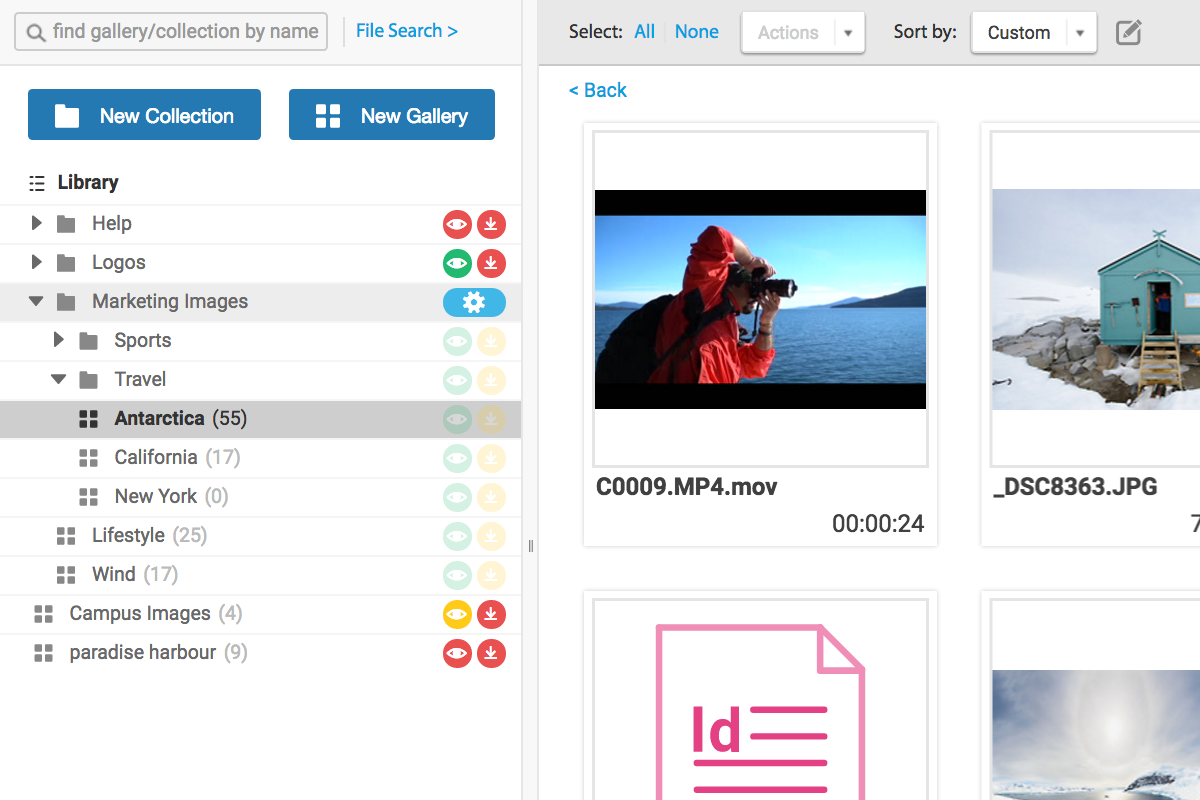The height and width of the screenshot is (800, 1200).
Task: Click the New Collection button
Action: 144,115
